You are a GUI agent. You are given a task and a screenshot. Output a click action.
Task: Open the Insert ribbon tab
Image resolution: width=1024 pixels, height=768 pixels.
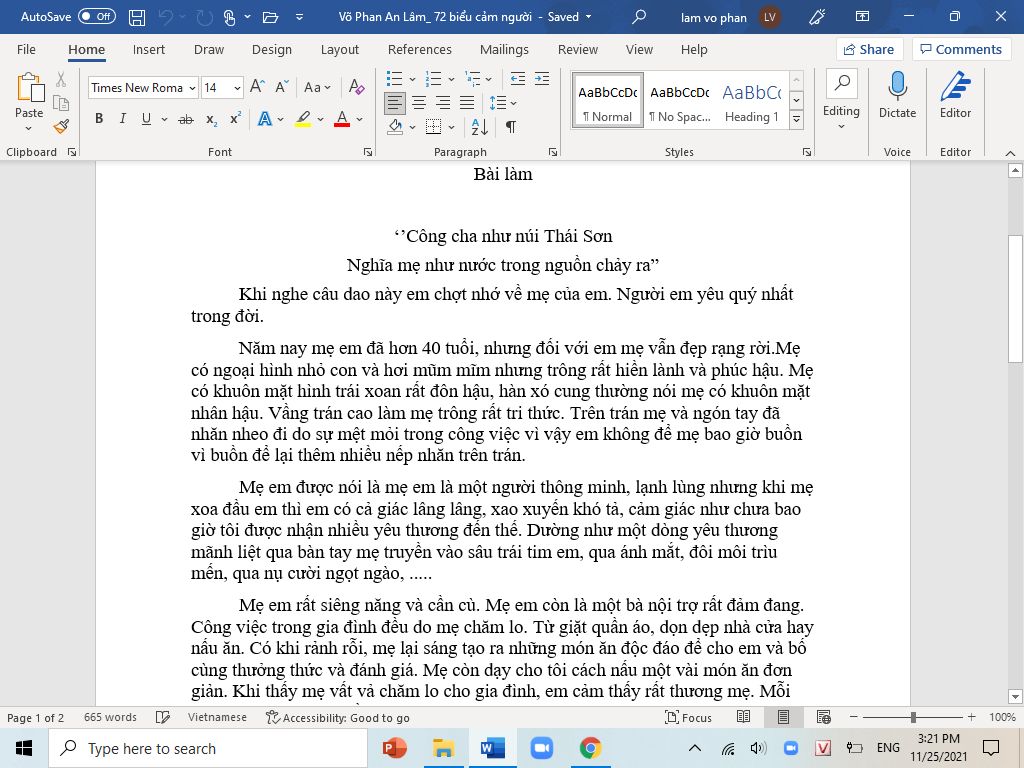click(x=149, y=50)
